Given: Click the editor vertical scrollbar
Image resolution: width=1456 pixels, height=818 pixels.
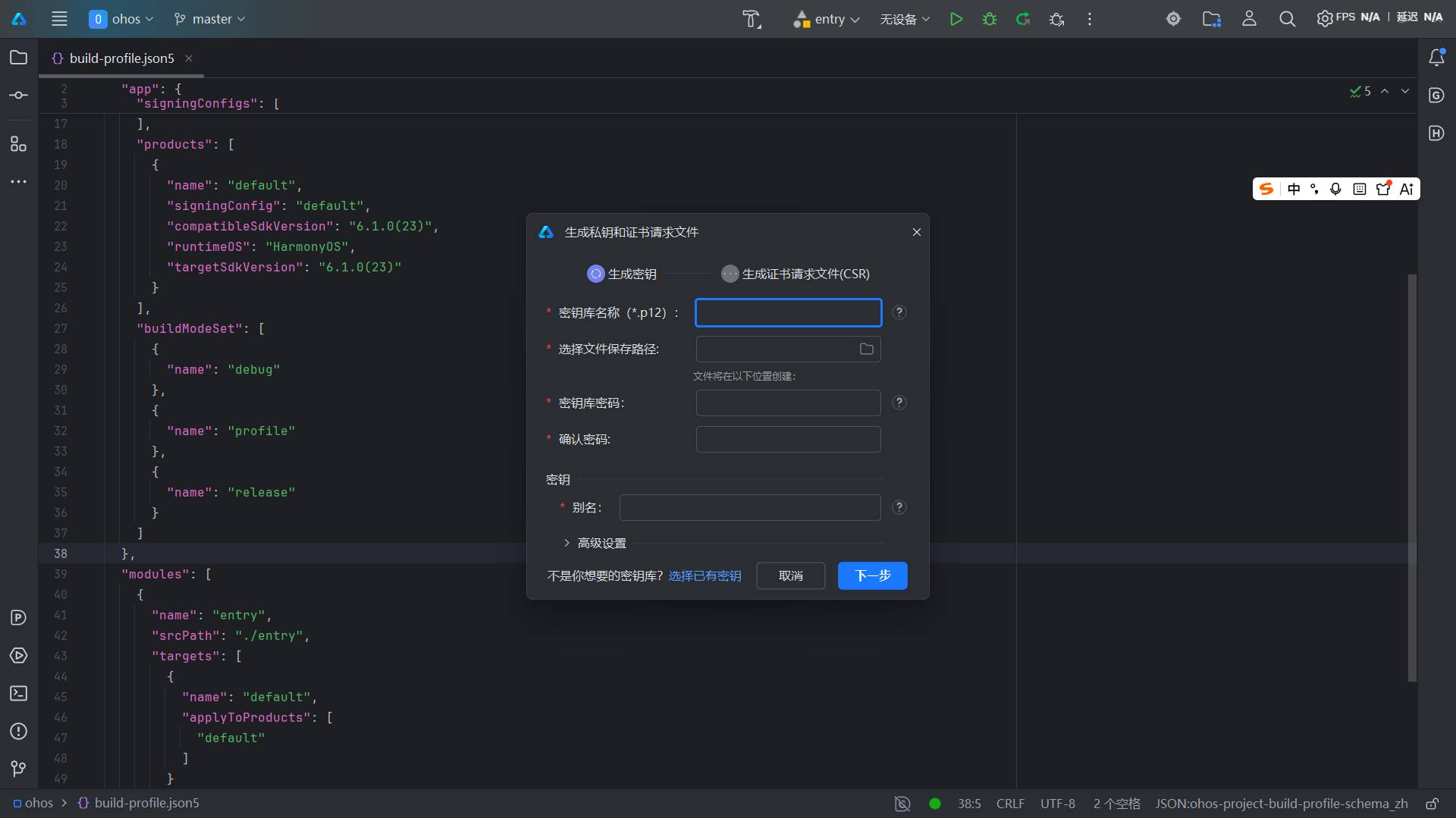Looking at the screenshot, I should pyautogui.click(x=1412, y=478).
